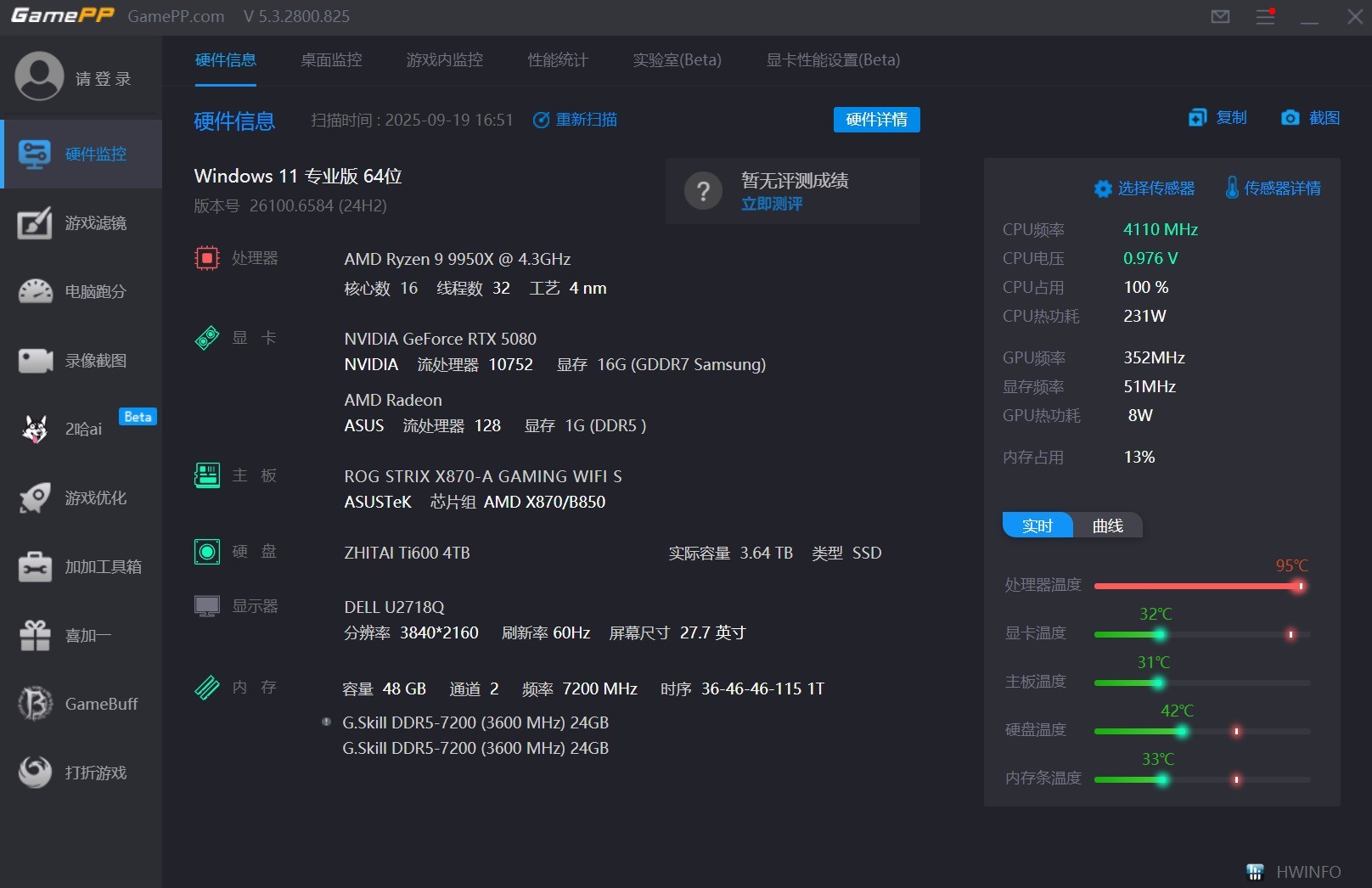The image size is (1372, 888).
Task: Open the 加加工具箱 toolbox
Action: [x=81, y=566]
